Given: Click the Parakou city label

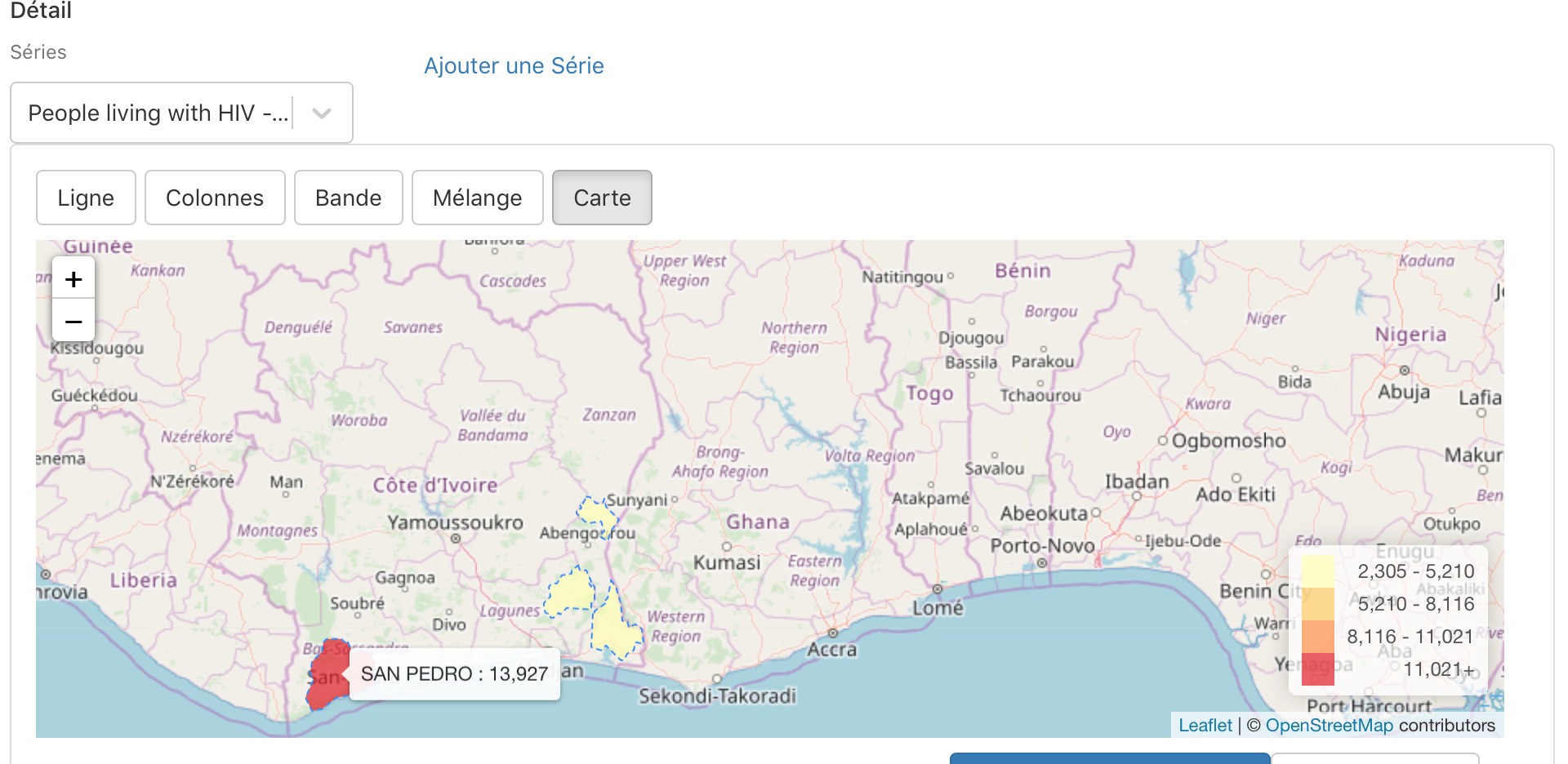Looking at the screenshot, I should [x=1043, y=362].
